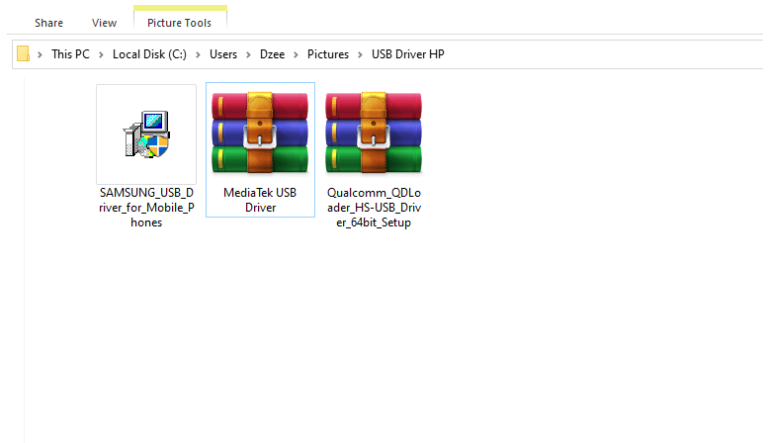
Task: Switch to the View ribbon tab
Action: pos(104,23)
